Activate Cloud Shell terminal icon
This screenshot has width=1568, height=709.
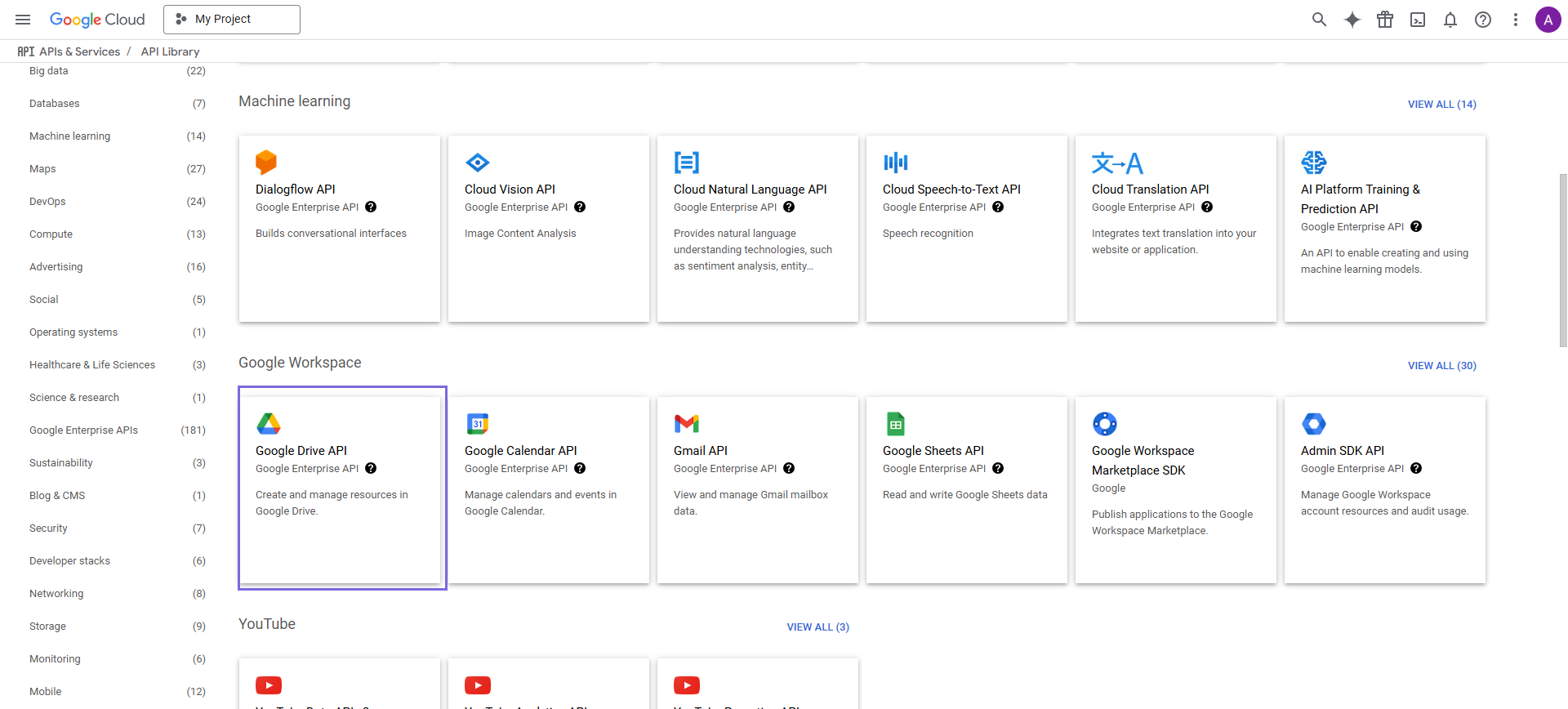pyautogui.click(x=1418, y=20)
